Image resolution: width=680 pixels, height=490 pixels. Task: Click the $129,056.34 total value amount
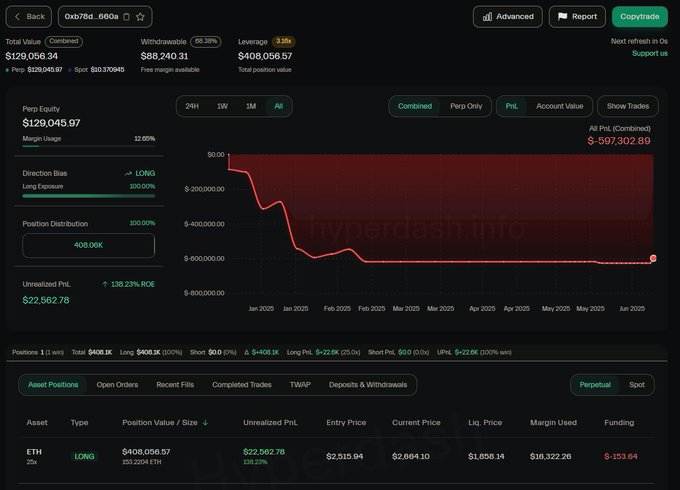tap(32, 56)
